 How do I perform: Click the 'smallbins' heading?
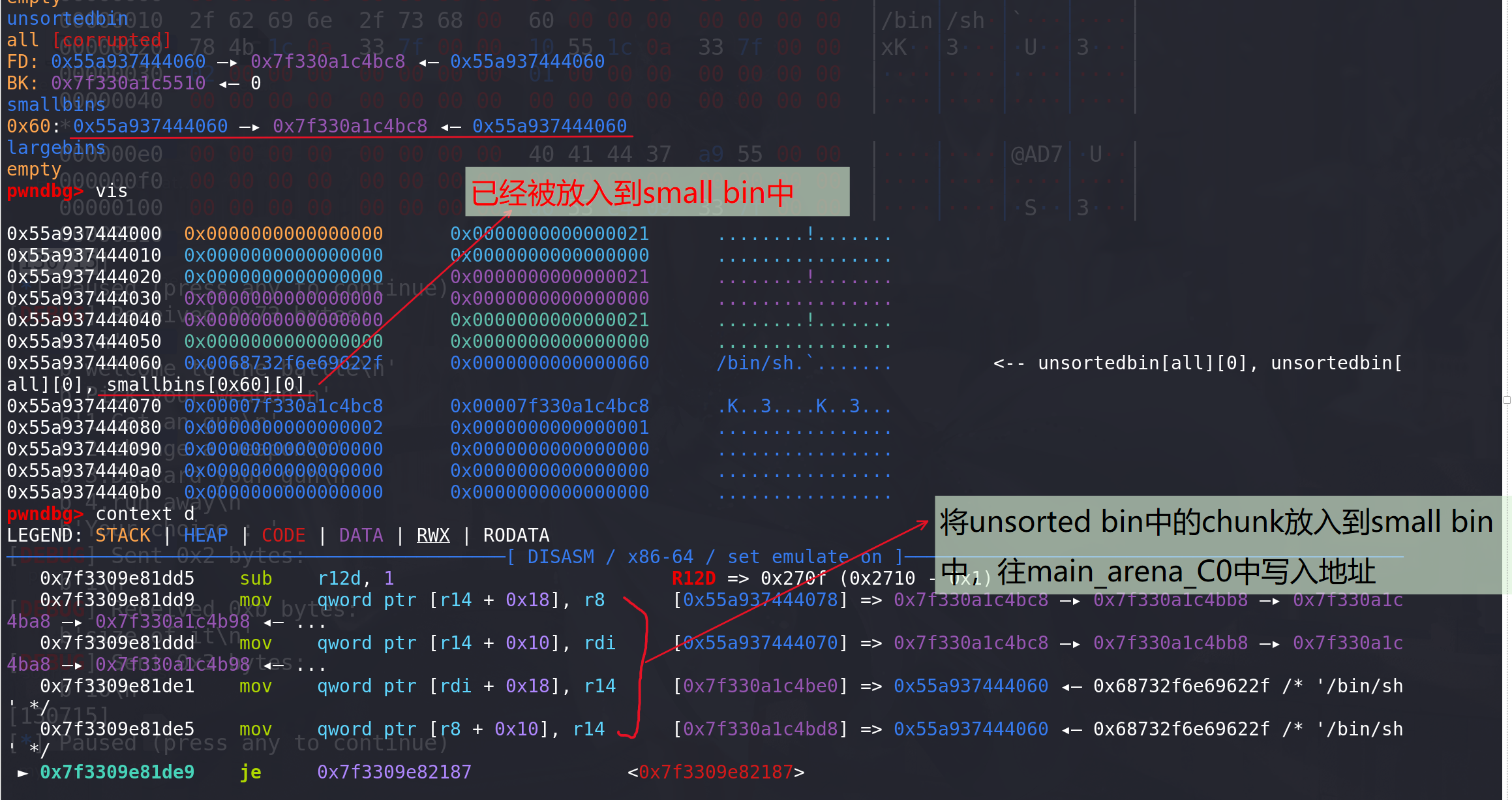[56, 104]
